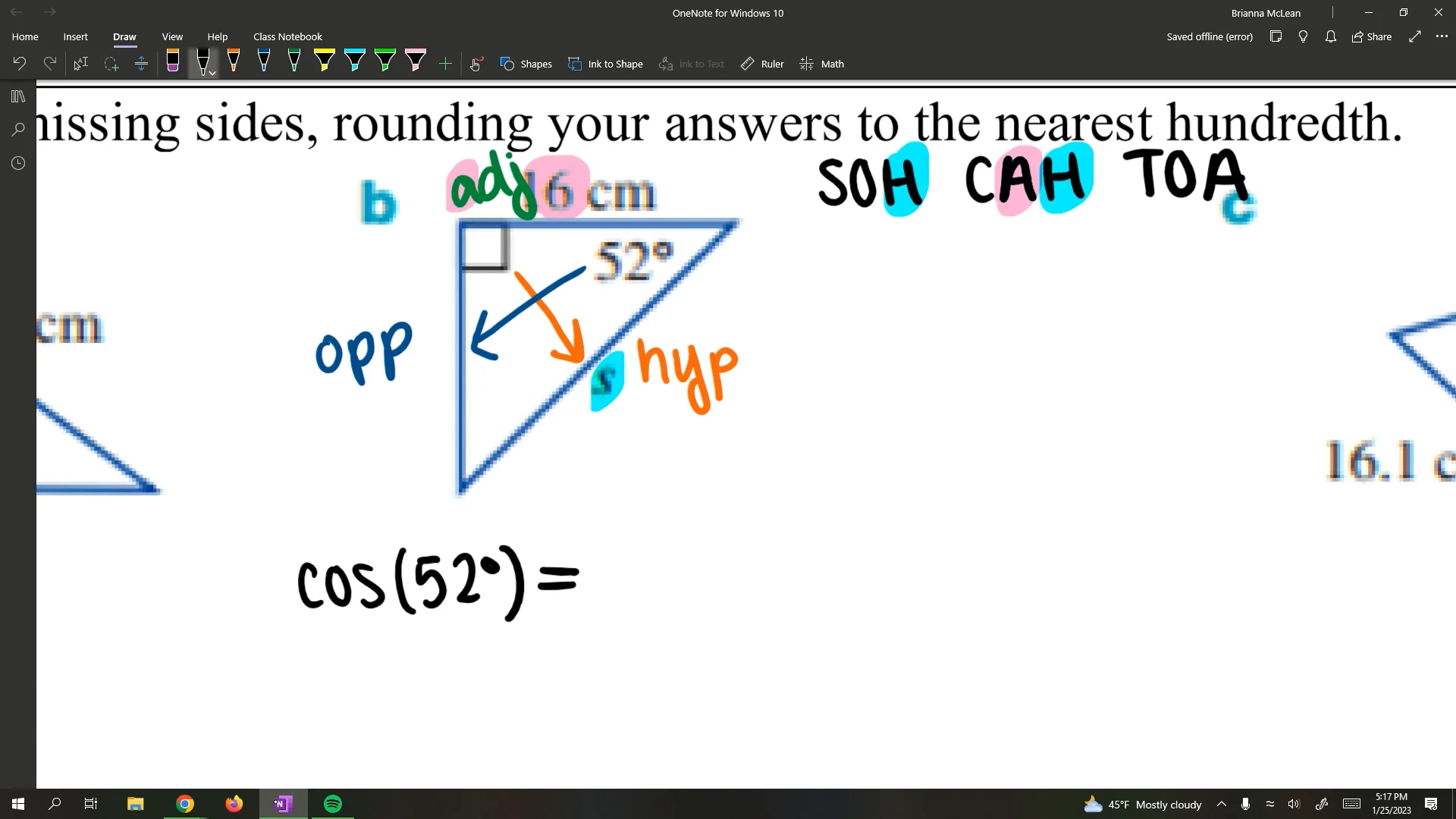Open the notifications bell

pyautogui.click(x=1330, y=36)
